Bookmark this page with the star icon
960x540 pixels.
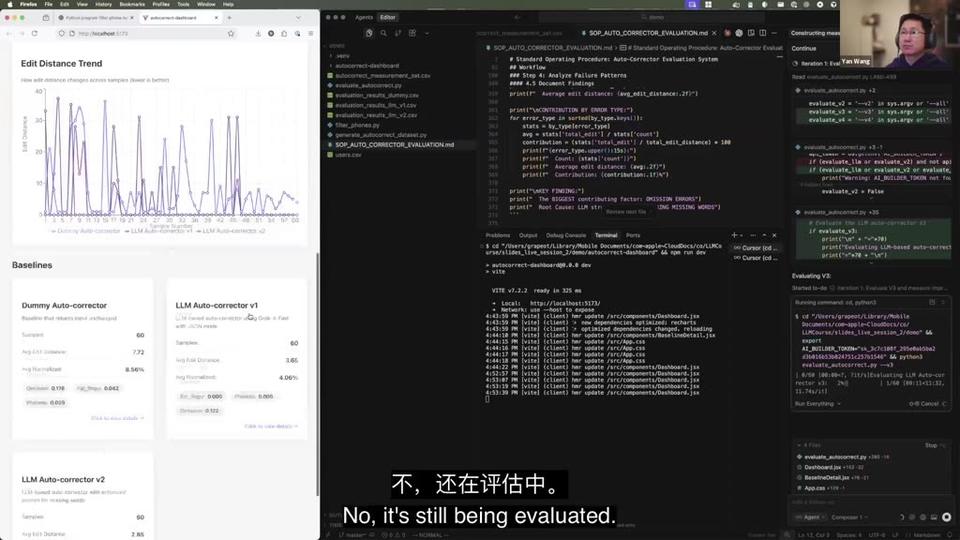(x=231, y=33)
